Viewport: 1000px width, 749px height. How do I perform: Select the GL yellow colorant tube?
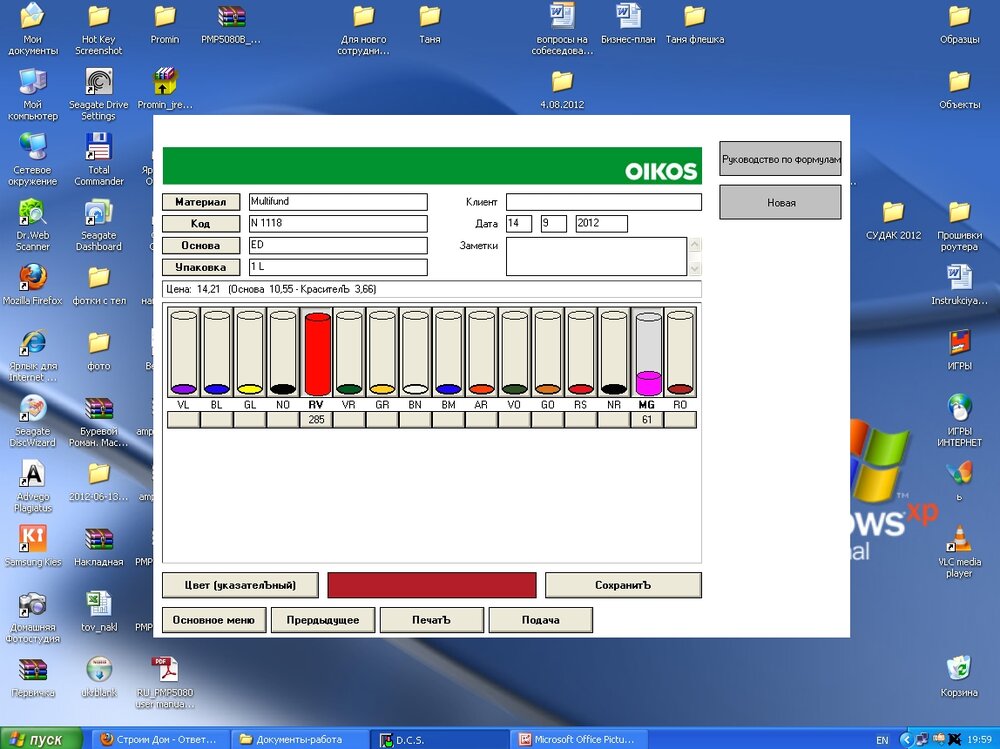point(250,354)
